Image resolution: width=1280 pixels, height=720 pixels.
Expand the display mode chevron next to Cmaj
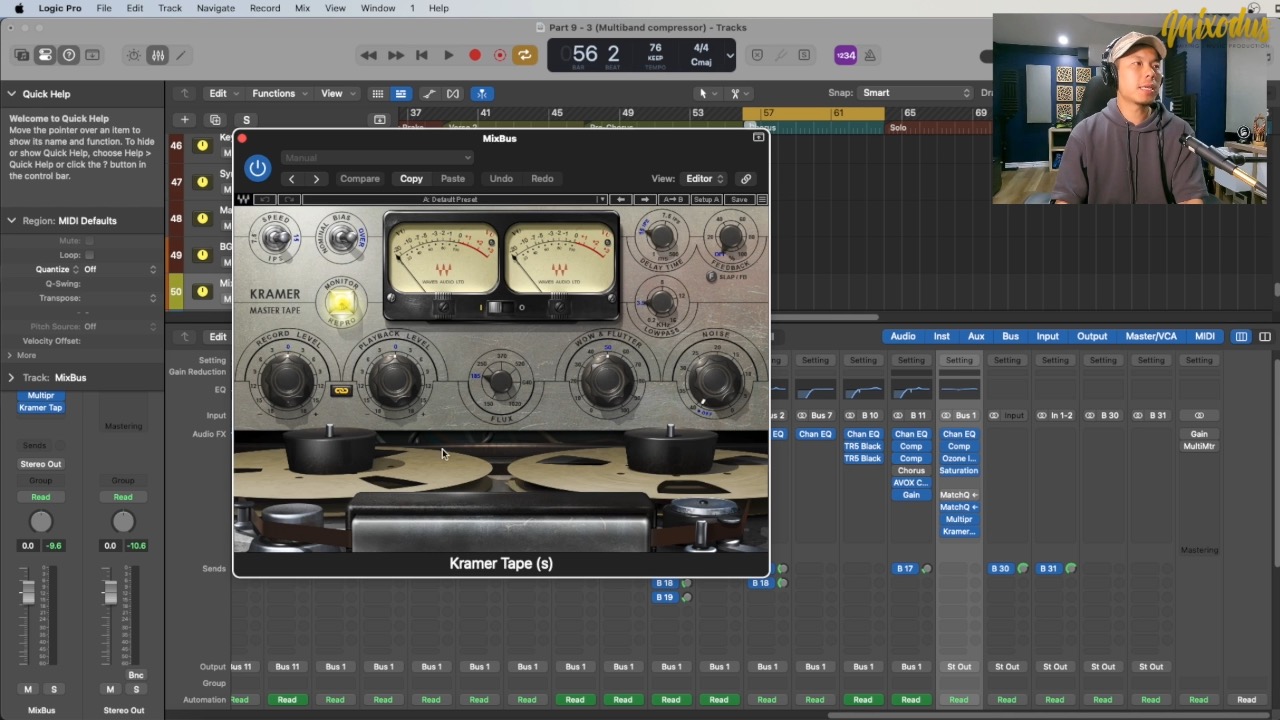point(730,55)
